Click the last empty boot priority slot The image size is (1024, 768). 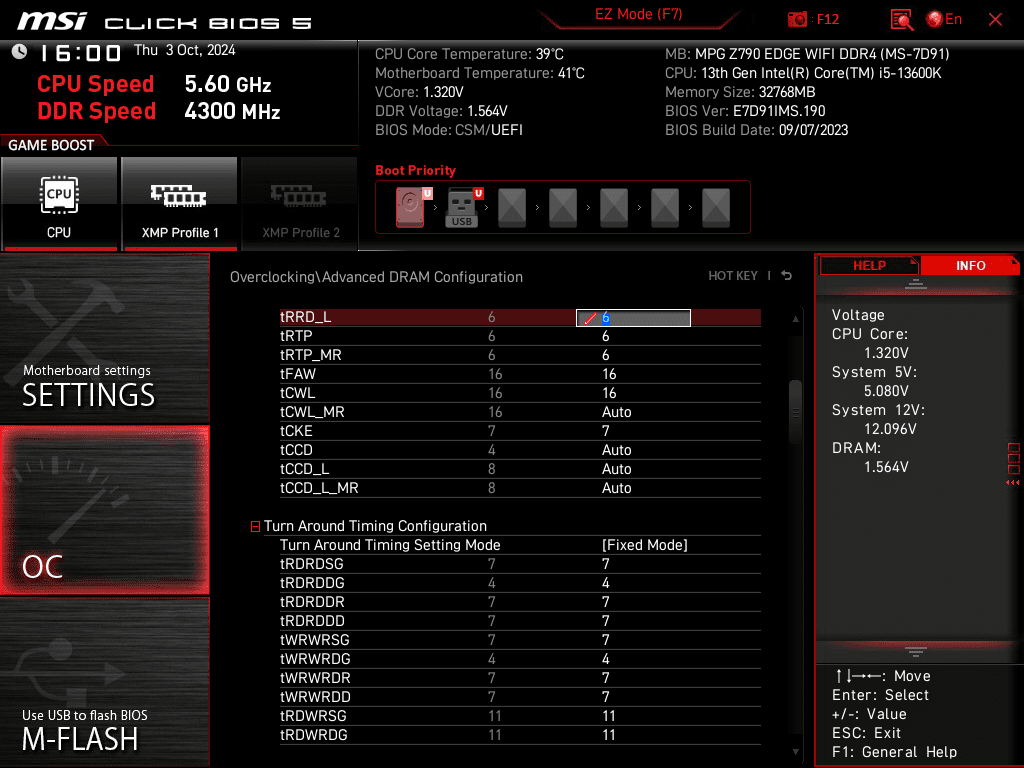716,208
